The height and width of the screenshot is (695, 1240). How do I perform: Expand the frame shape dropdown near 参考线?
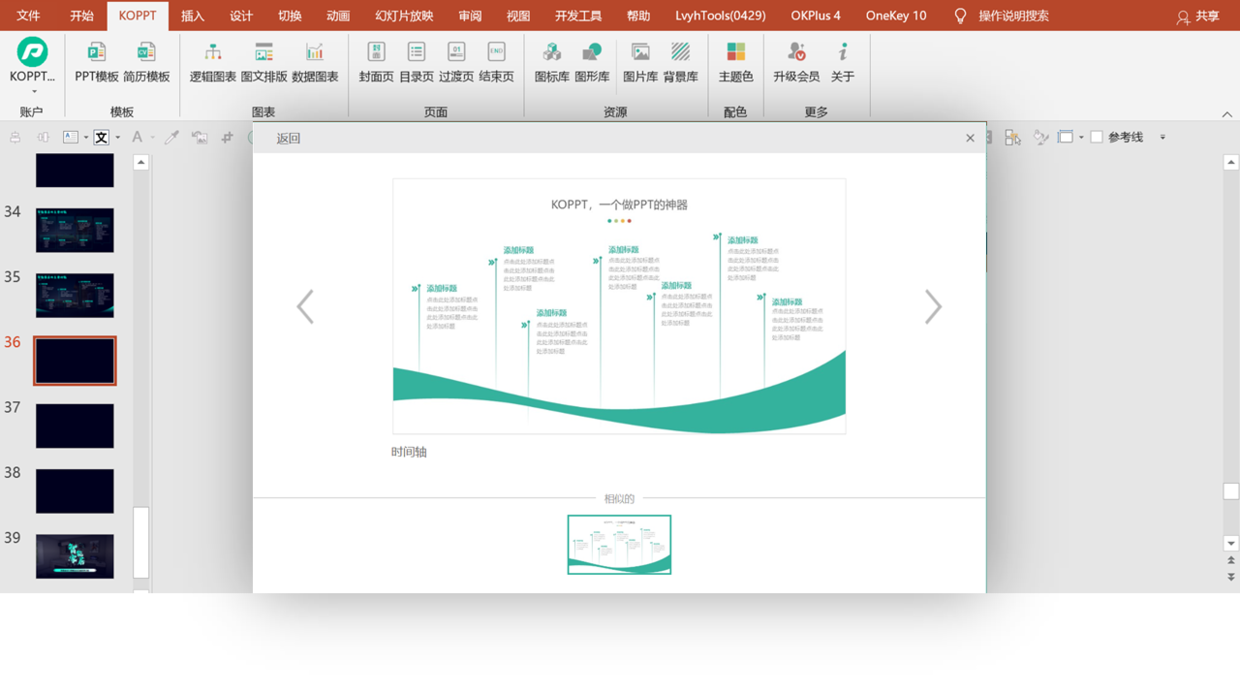pos(1081,137)
